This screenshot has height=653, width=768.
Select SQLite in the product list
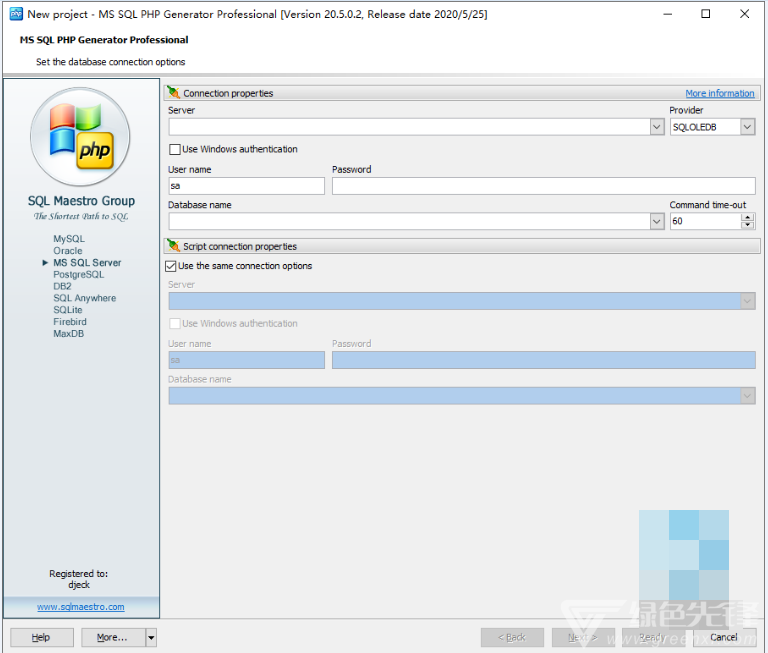[x=68, y=310]
